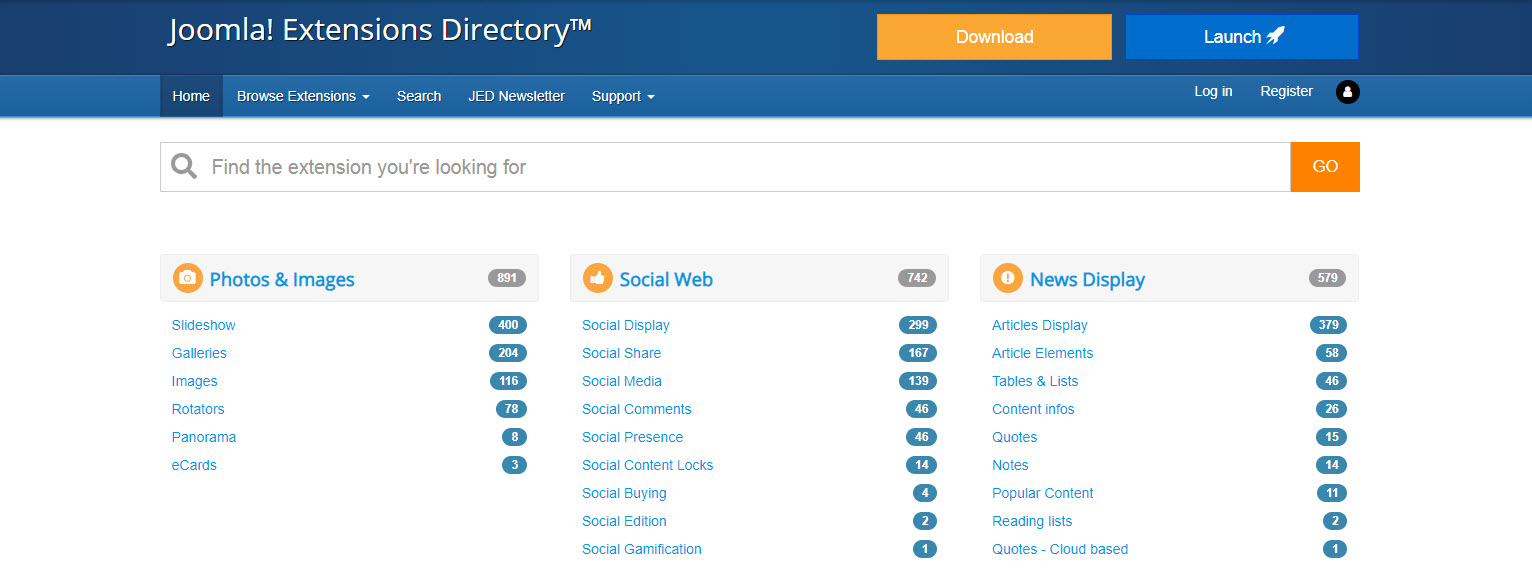The height and width of the screenshot is (588, 1532).
Task: Open the Search menu item
Action: point(419,96)
